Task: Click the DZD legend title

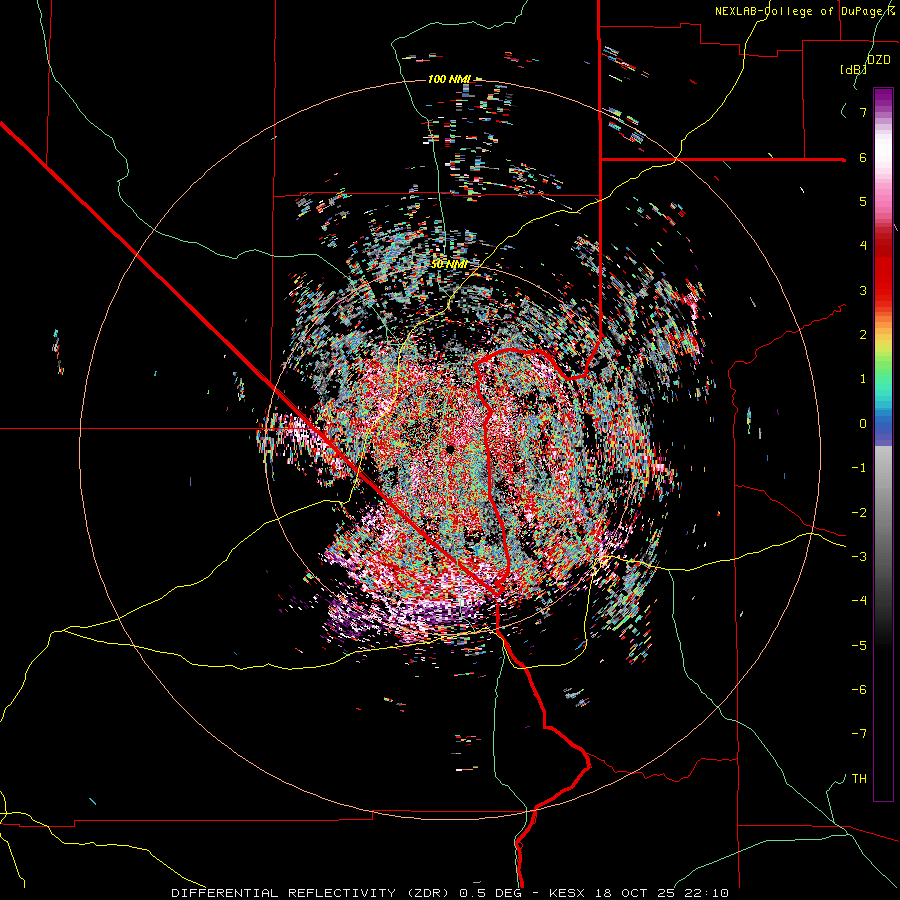Action: click(x=878, y=60)
